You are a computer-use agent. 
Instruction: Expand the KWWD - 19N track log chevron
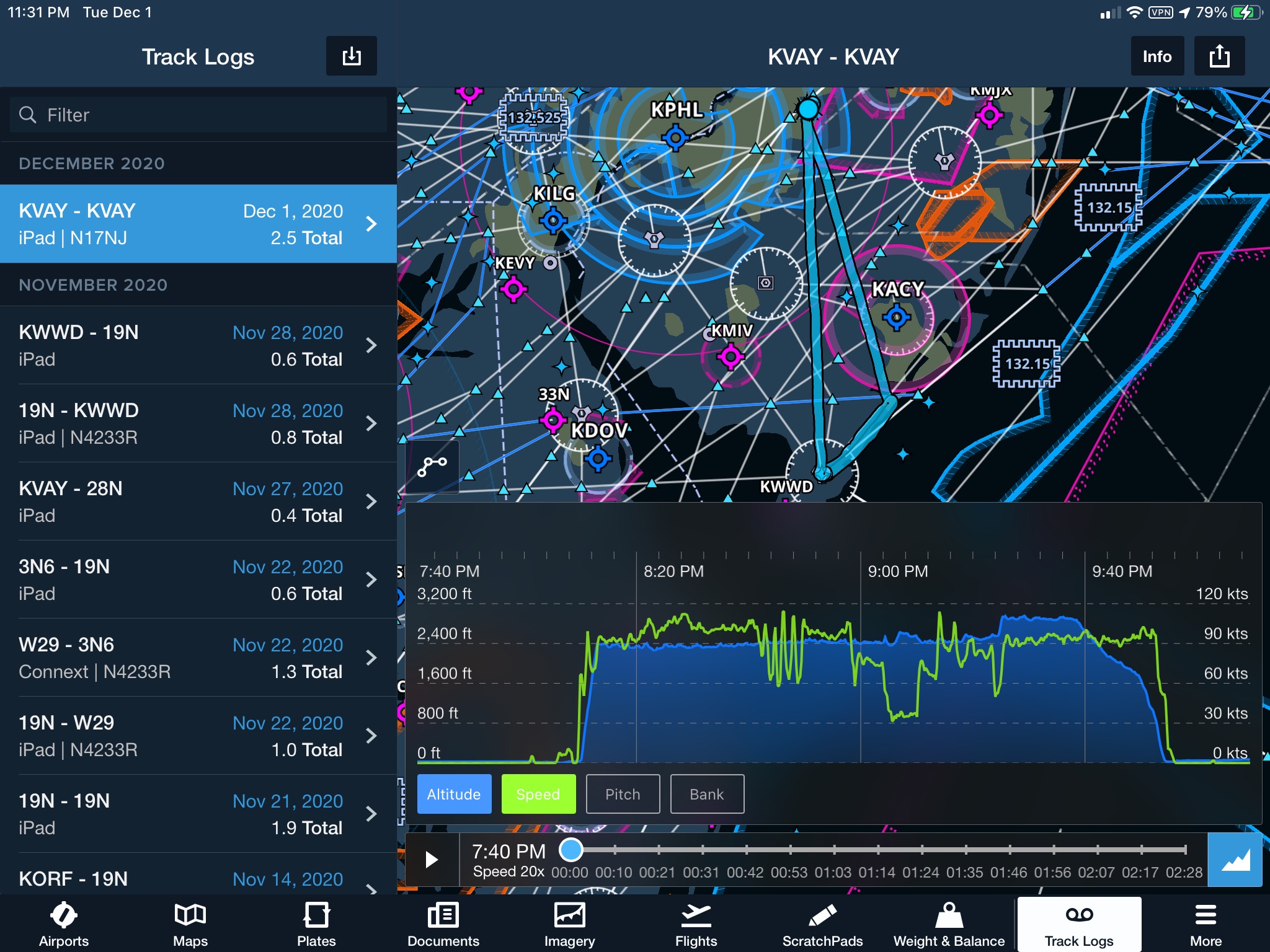point(371,345)
